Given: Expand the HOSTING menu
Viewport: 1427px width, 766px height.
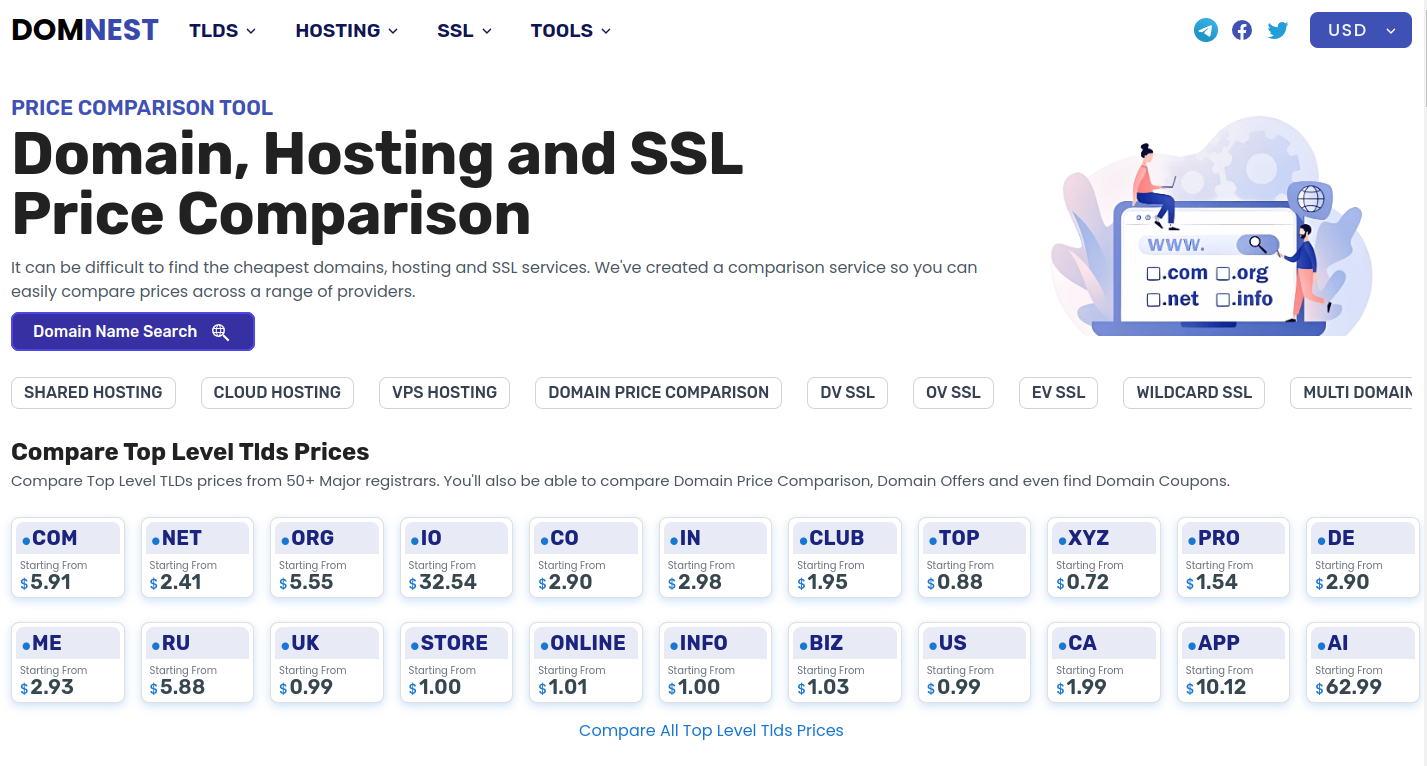Looking at the screenshot, I should pos(347,31).
